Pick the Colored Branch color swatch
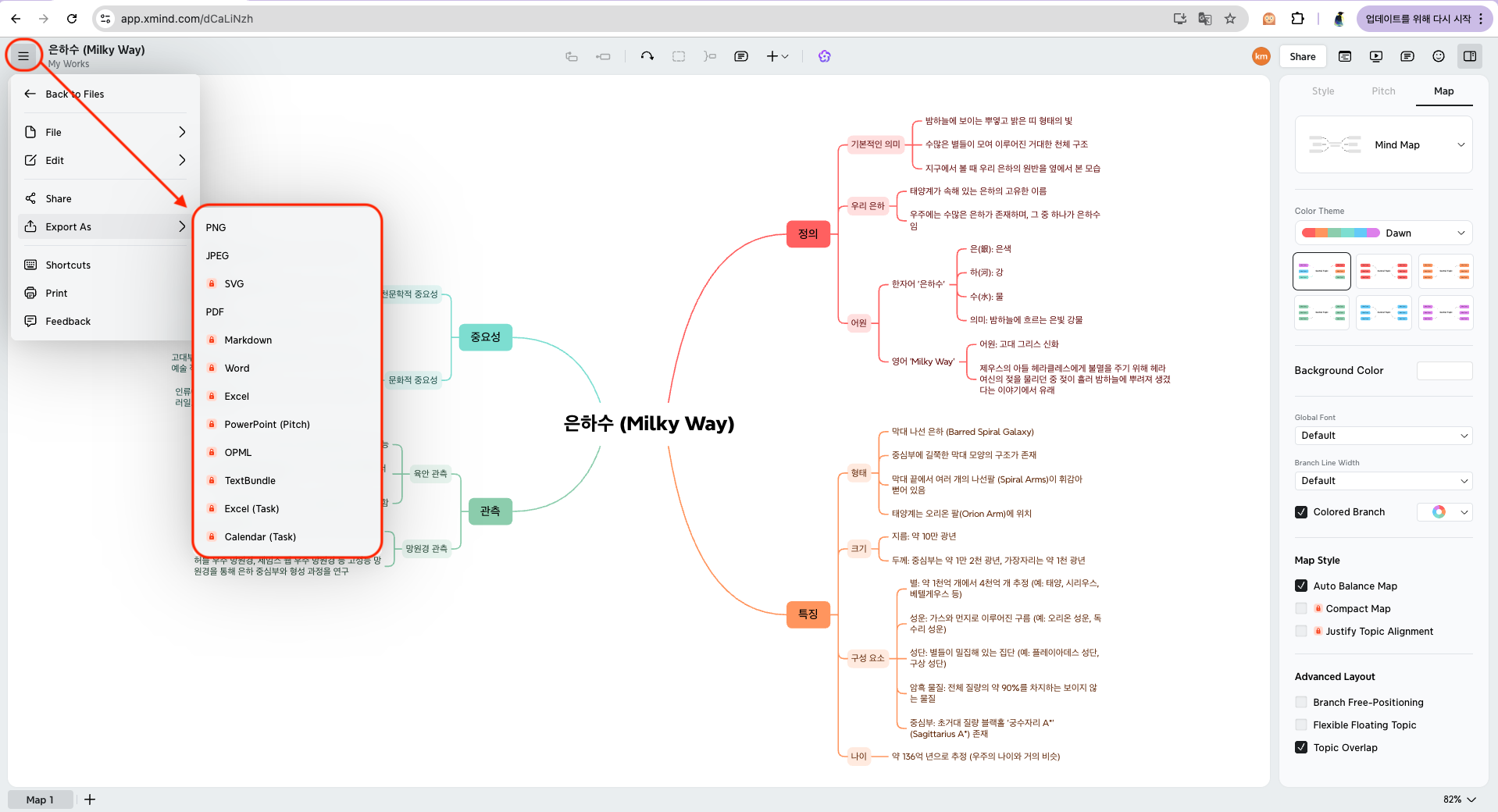This screenshot has width=1498, height=812. point(1439,512)
